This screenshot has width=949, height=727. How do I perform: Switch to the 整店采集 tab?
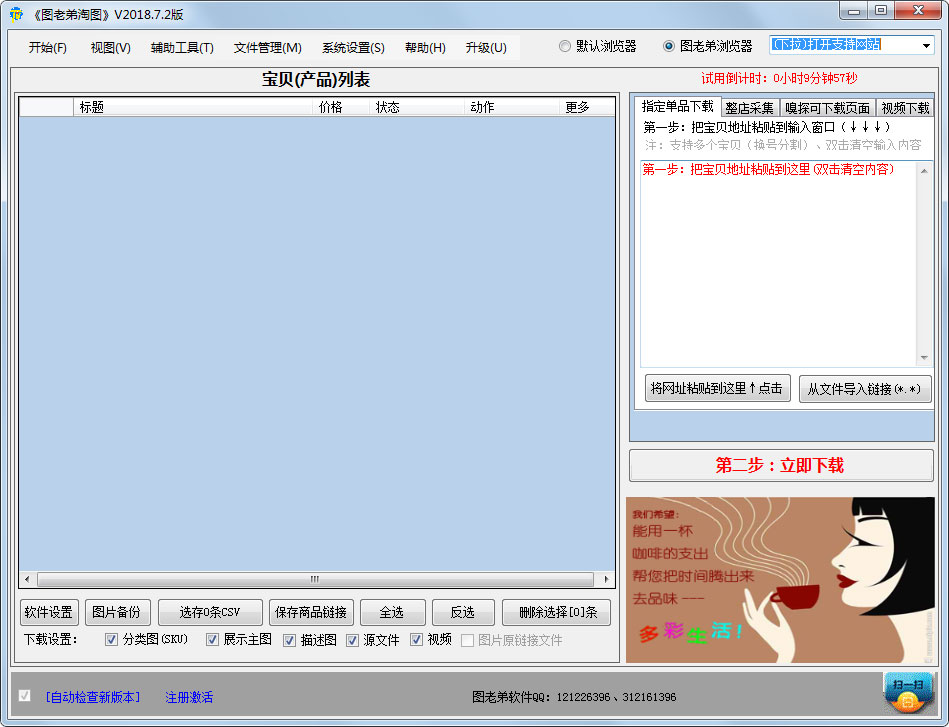749,108
